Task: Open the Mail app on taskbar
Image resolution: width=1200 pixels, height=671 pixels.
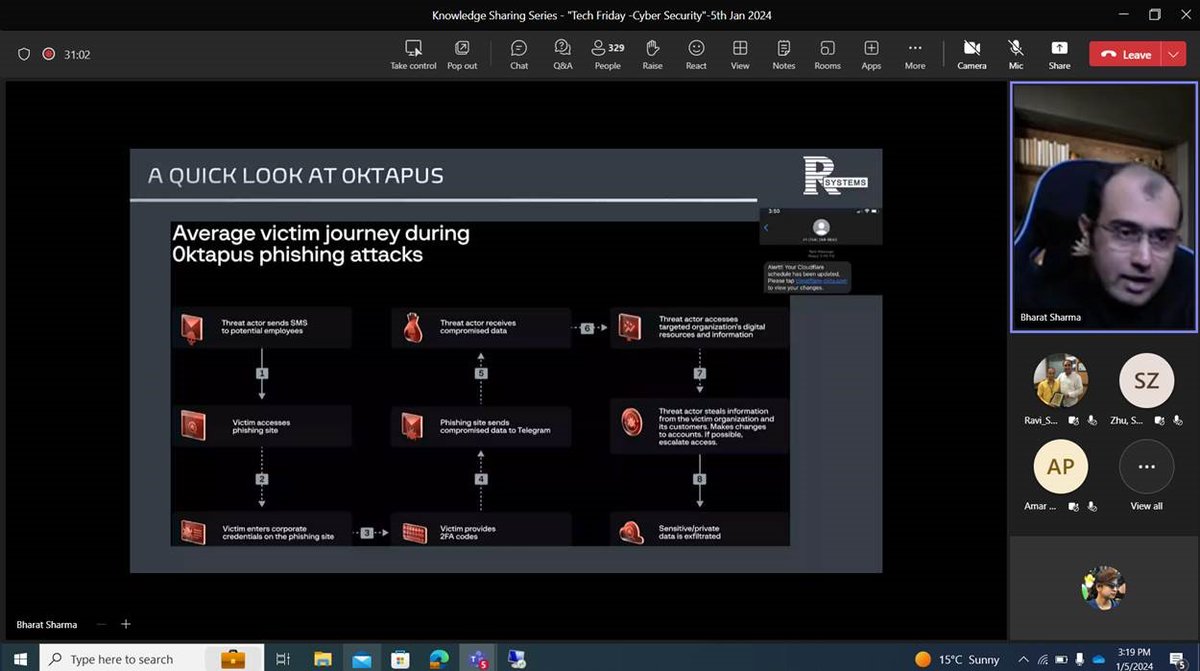Action: (361, 659)
